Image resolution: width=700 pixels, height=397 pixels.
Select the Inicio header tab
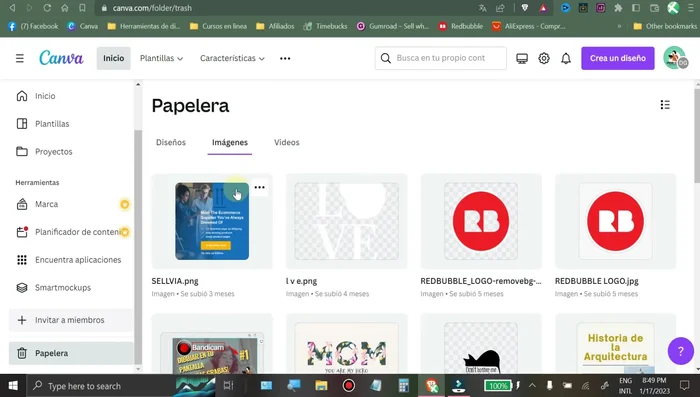point(114,58)
